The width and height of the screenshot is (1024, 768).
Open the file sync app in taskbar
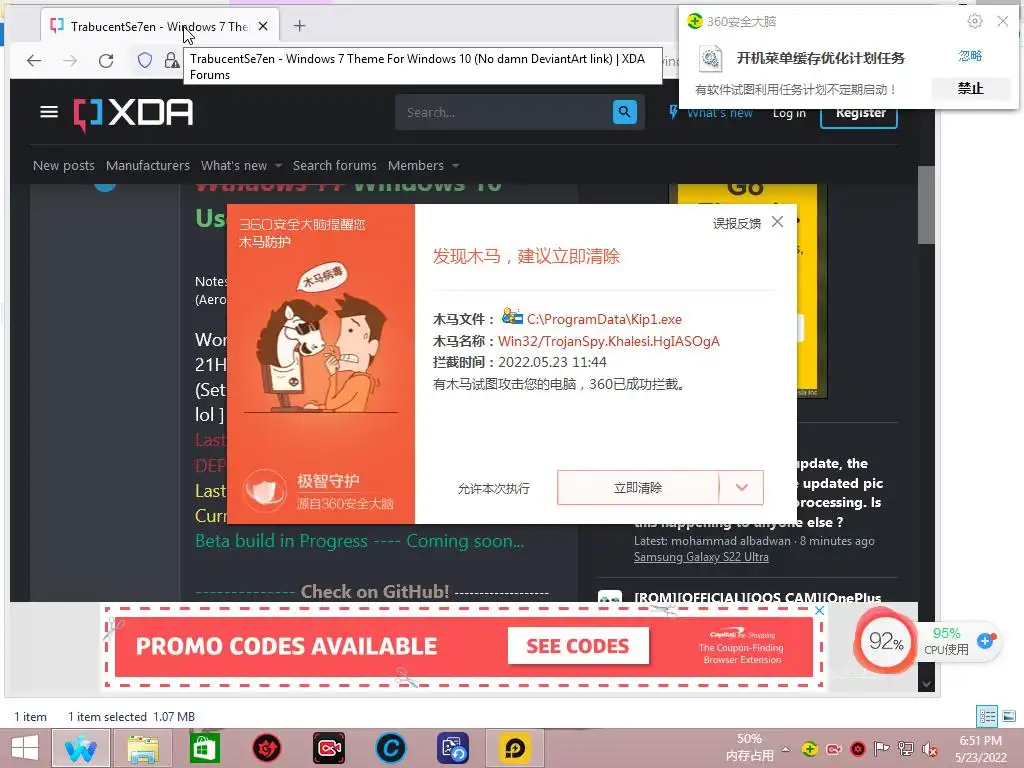(453, 748)
